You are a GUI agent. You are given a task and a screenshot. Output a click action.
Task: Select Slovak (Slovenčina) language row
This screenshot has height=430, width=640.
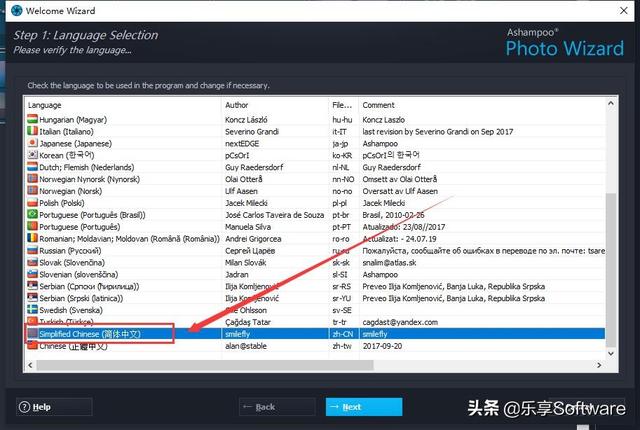point(315,262)
